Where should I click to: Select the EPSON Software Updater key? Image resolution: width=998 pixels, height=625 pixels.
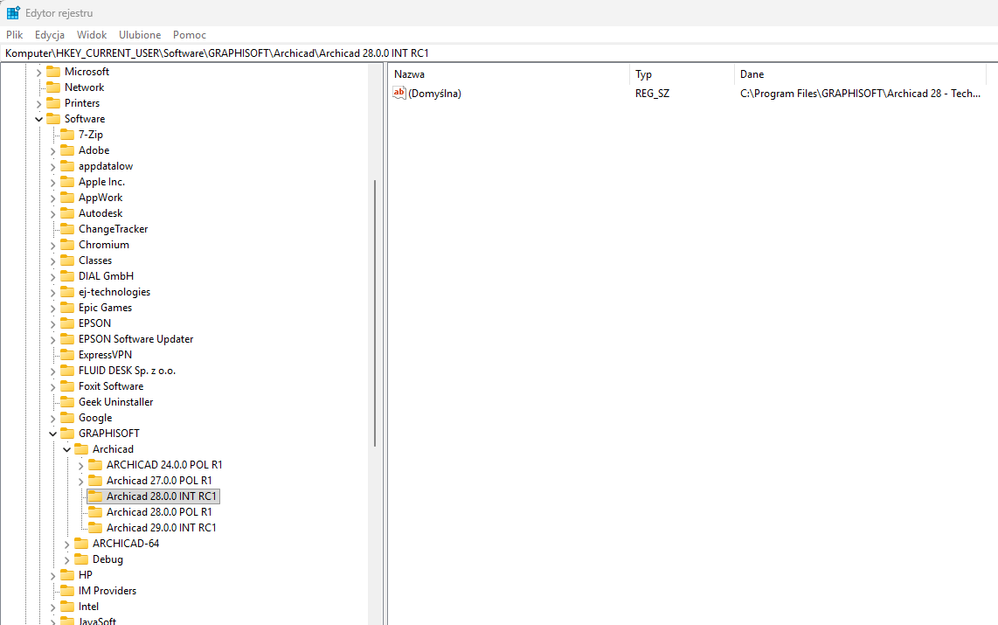coord(136,339)
